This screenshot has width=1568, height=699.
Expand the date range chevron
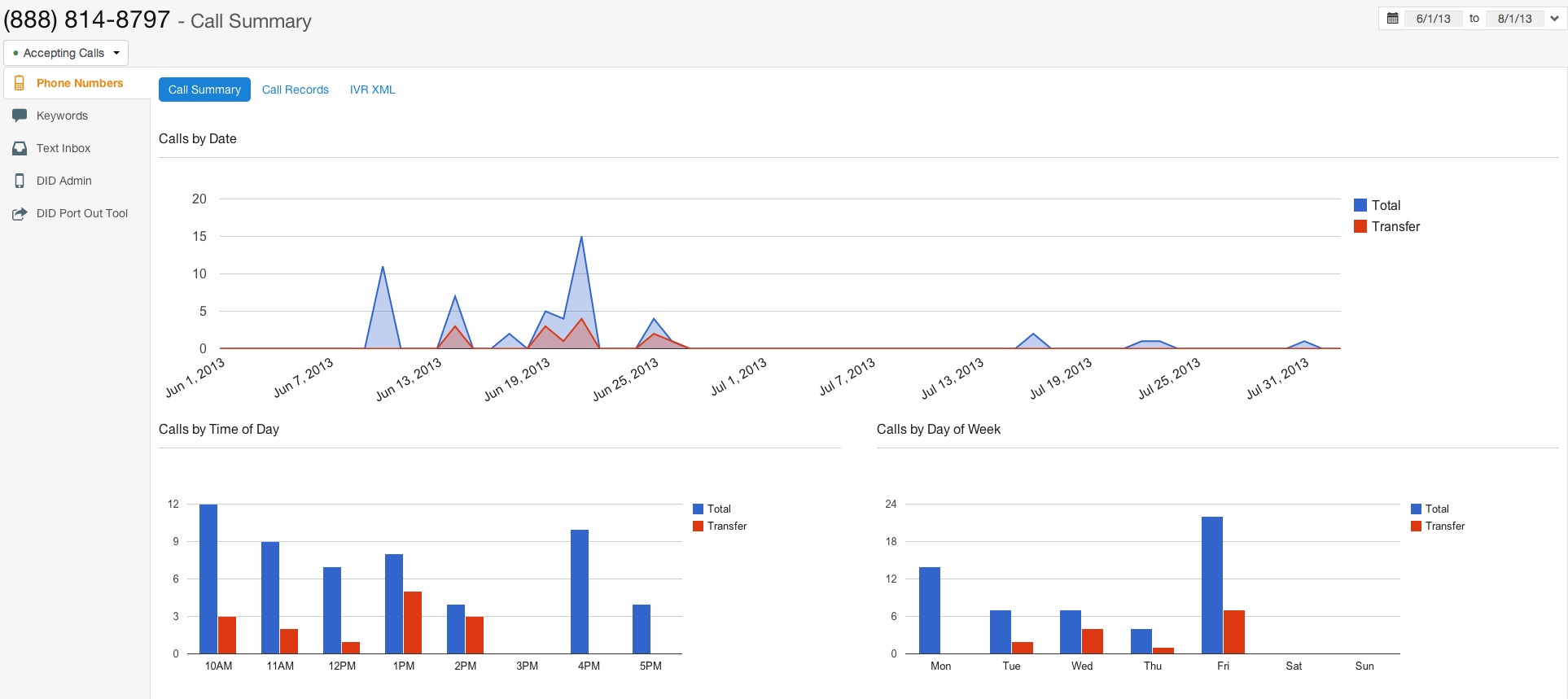pos(1554,18)
